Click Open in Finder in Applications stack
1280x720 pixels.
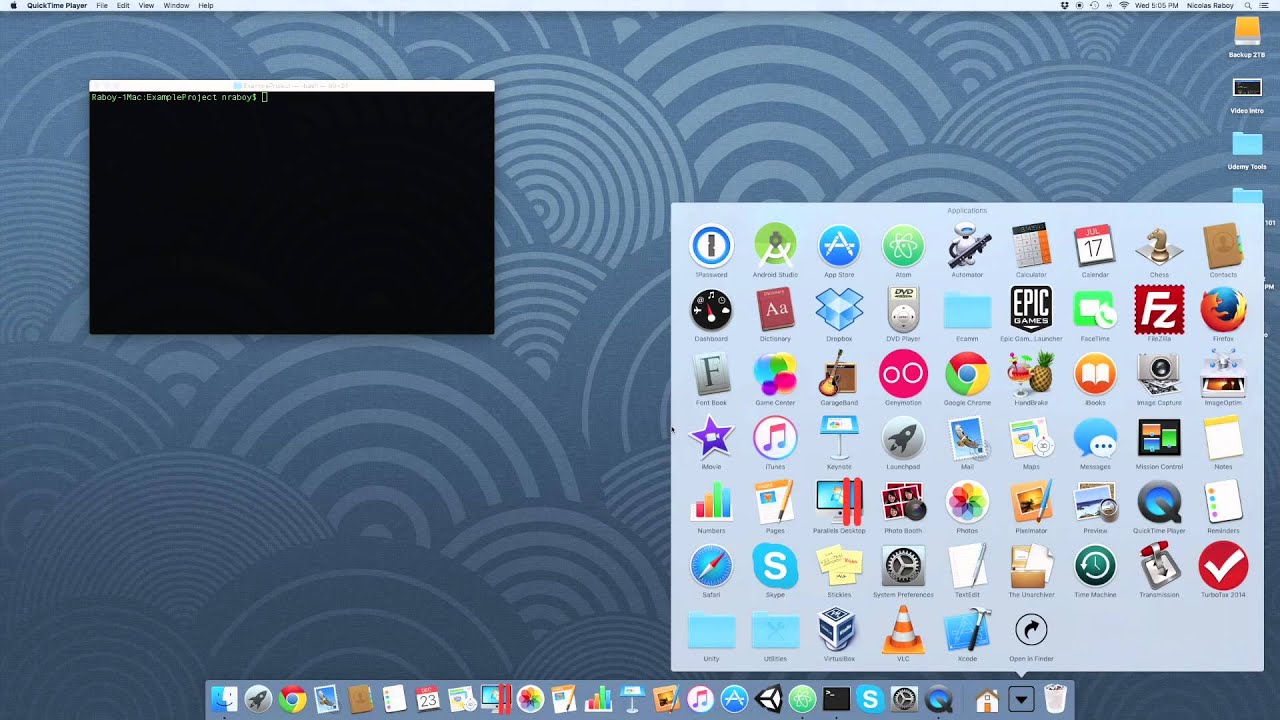1031,630
